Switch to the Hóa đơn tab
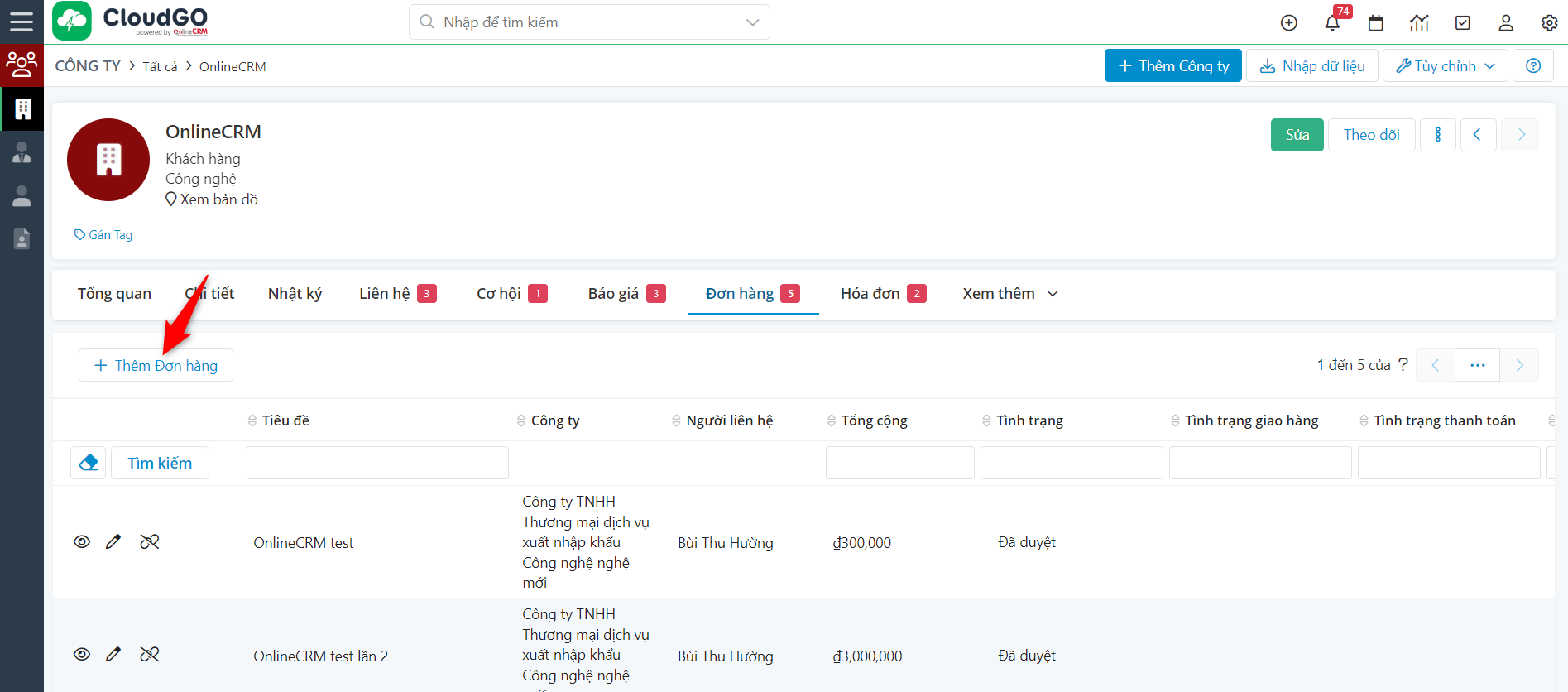The height and width of the screenshot is (692, 1568). click(x=884, y=294)
